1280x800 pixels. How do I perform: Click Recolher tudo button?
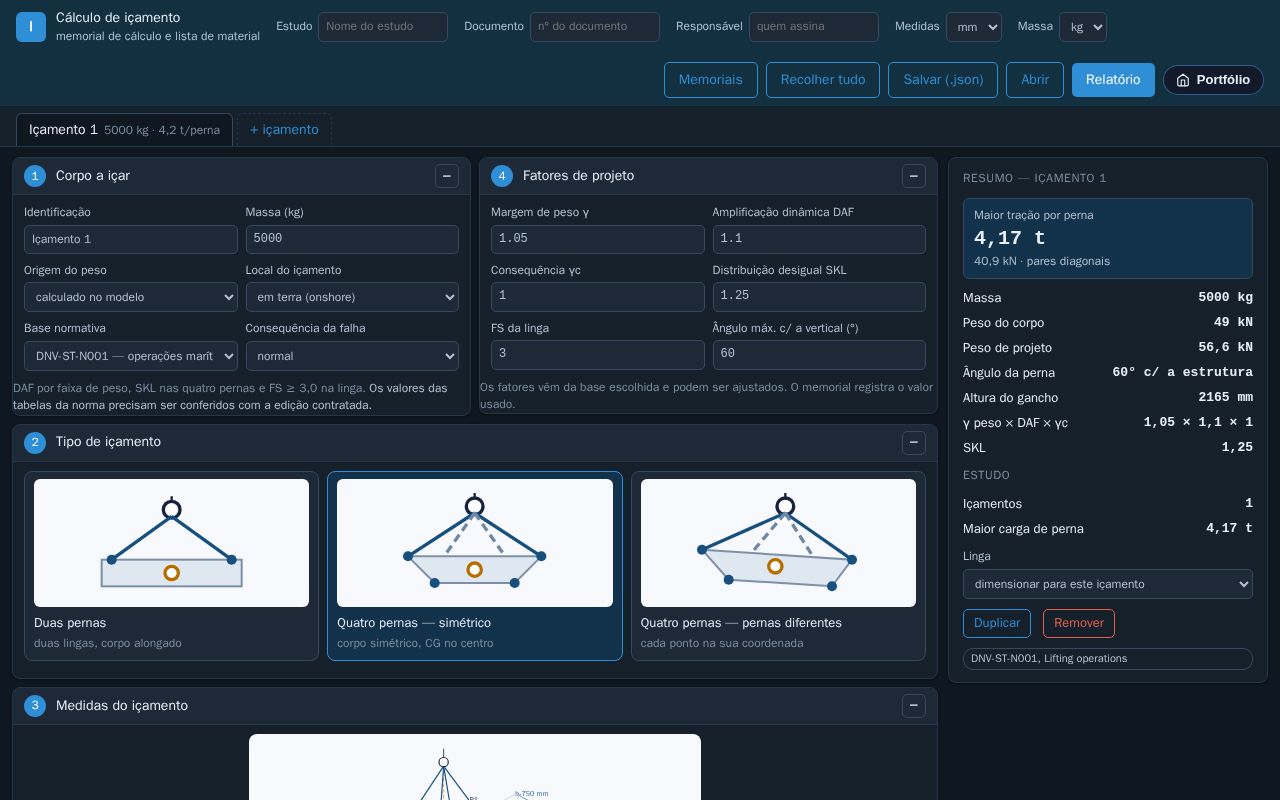[823, 80]
